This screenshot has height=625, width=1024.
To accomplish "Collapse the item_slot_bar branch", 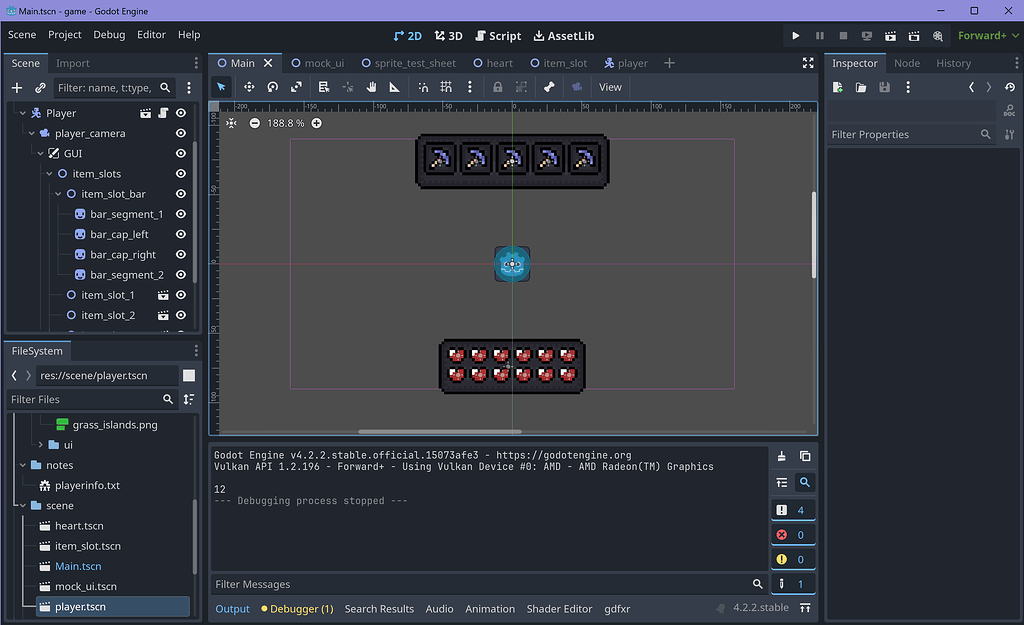I will click(x=58, y=193).
